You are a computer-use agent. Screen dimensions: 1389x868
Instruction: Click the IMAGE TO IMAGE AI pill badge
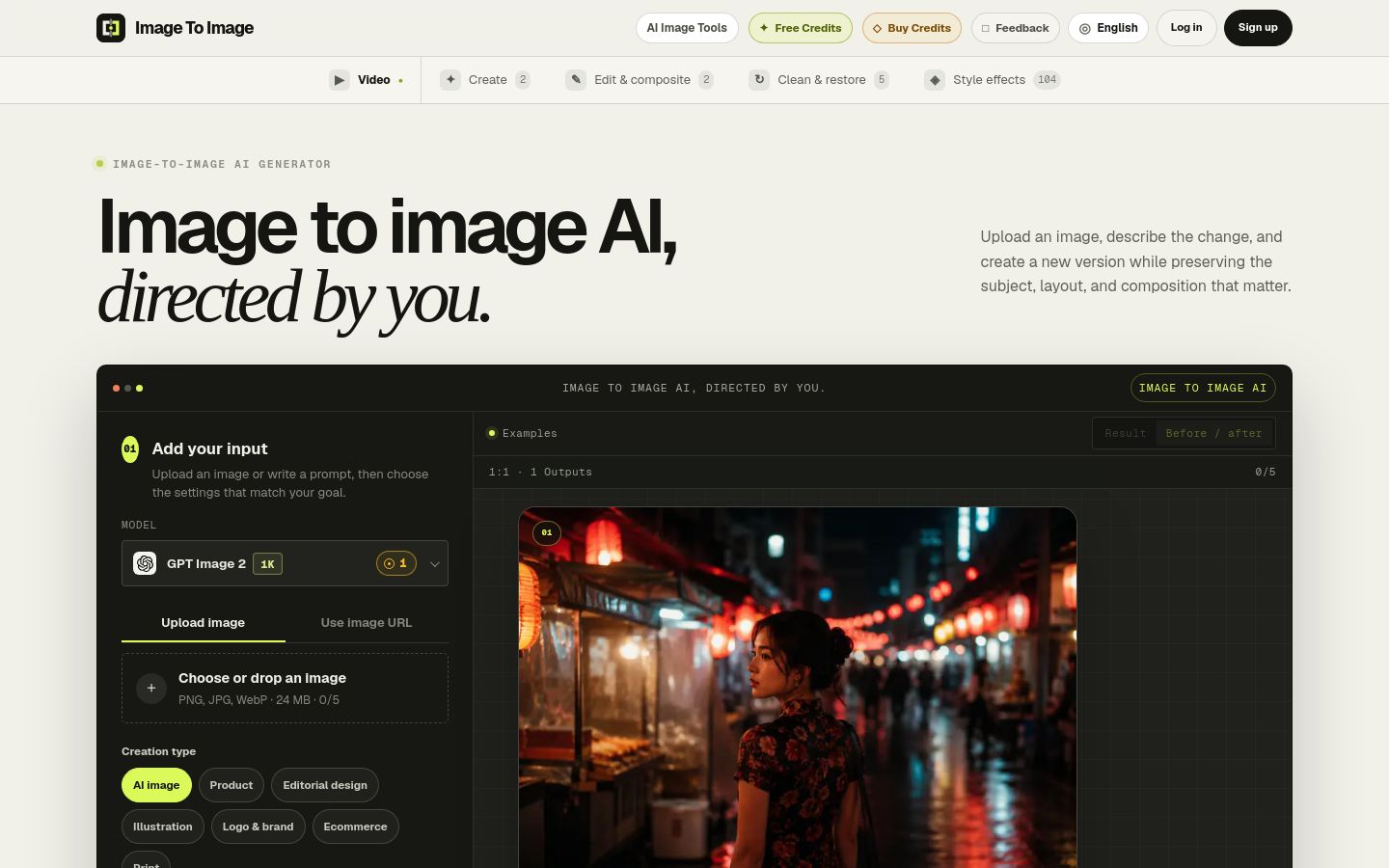1203,388
